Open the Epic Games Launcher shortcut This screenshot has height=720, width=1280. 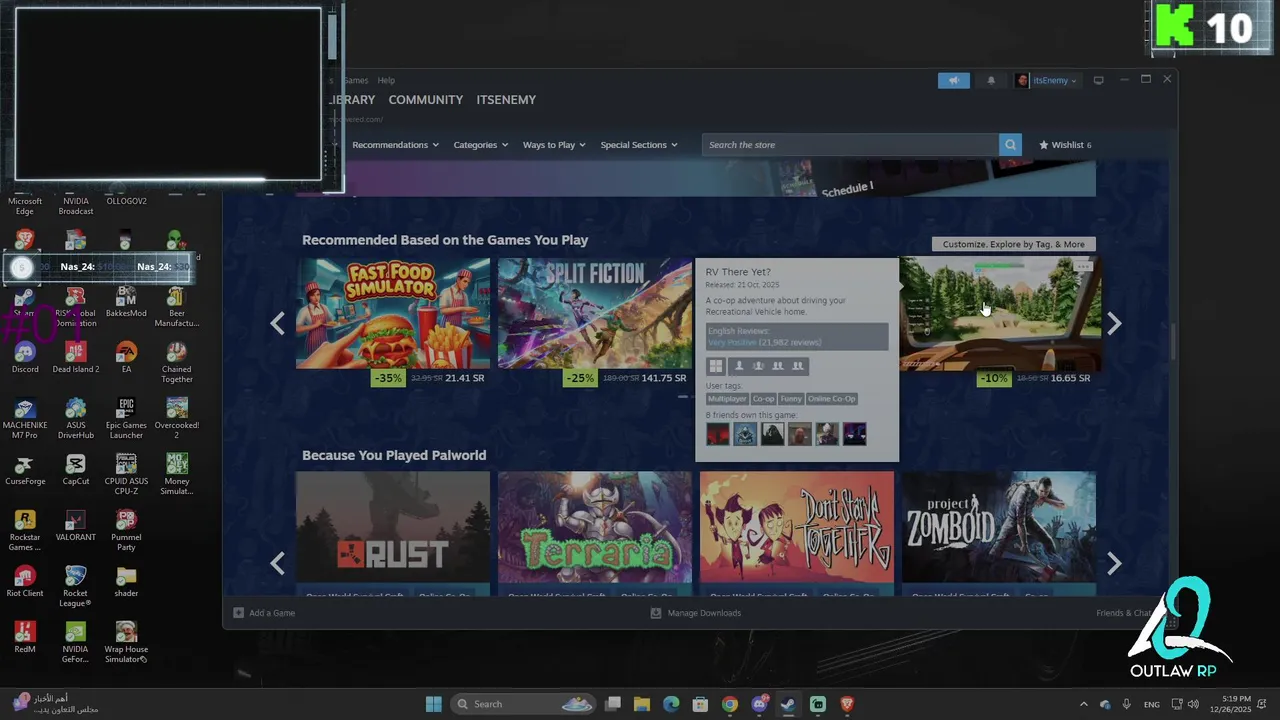pos(126,419)
